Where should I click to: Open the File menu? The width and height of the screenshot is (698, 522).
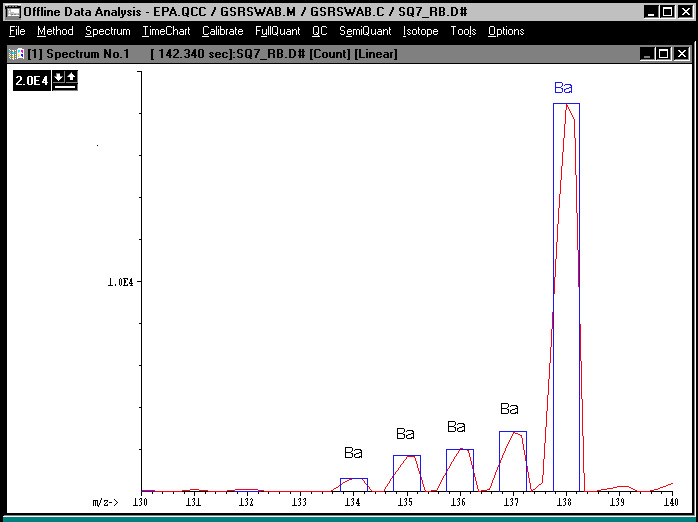(x=17, y=31)
